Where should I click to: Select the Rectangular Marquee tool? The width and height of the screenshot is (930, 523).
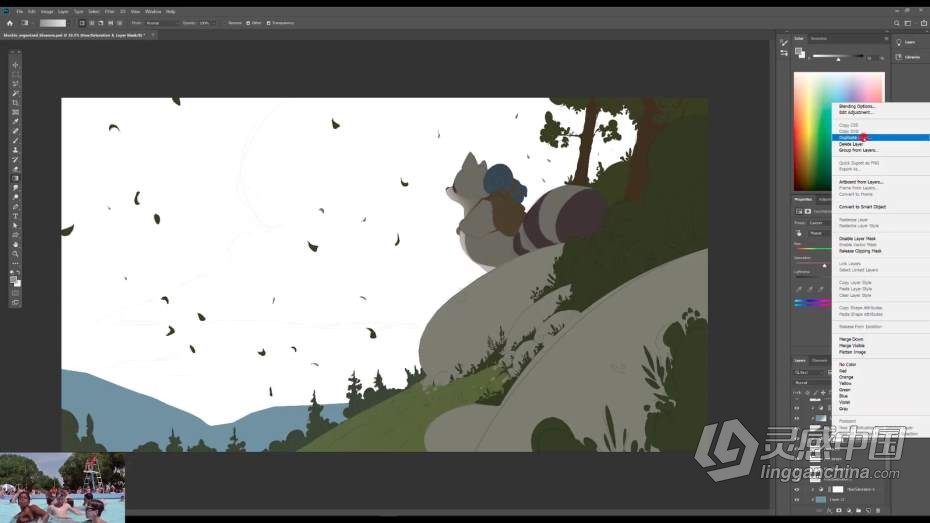coord(15,74)
